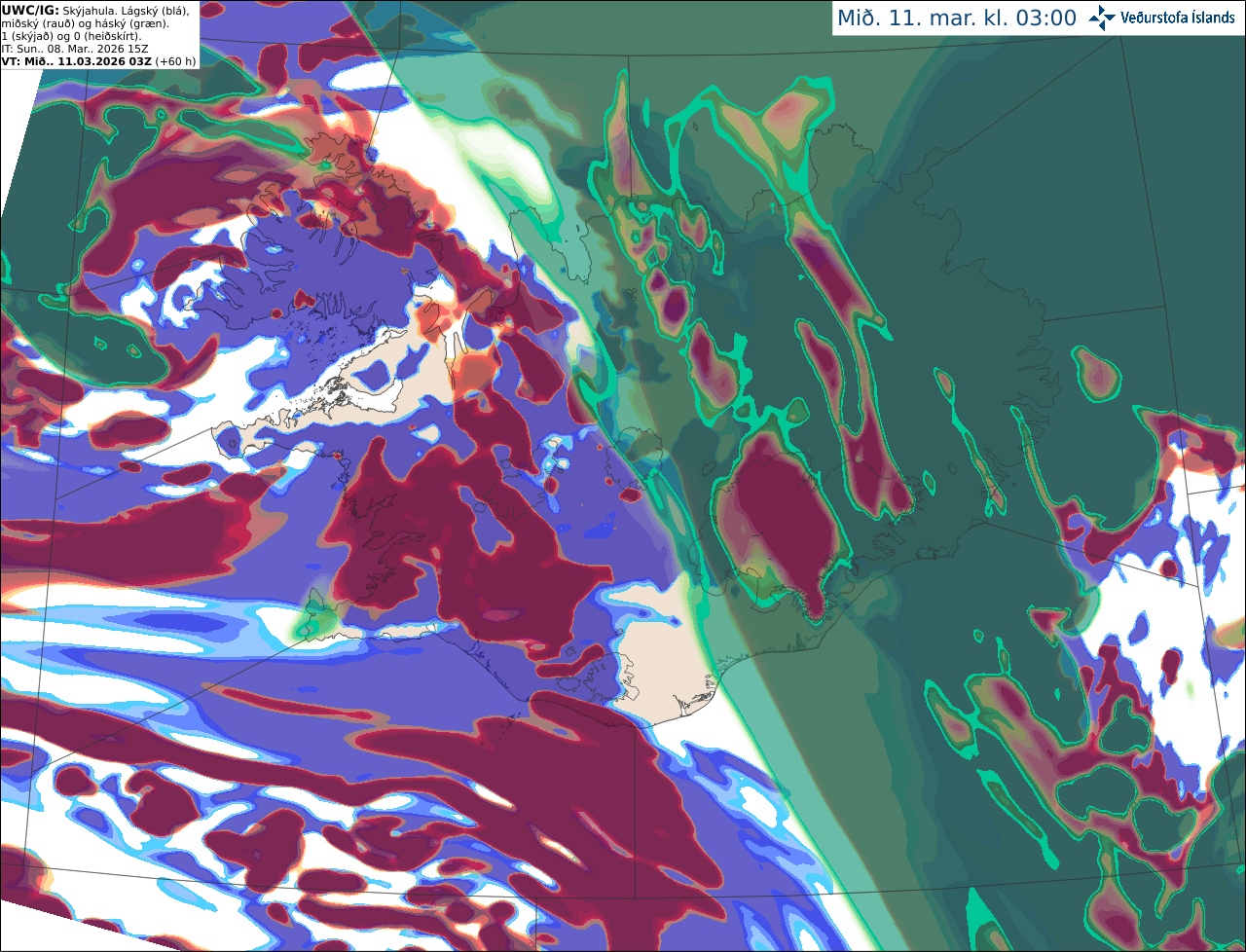Select the 'miðský (rauð) og háský (græn).' line

(x=85, y=23)
